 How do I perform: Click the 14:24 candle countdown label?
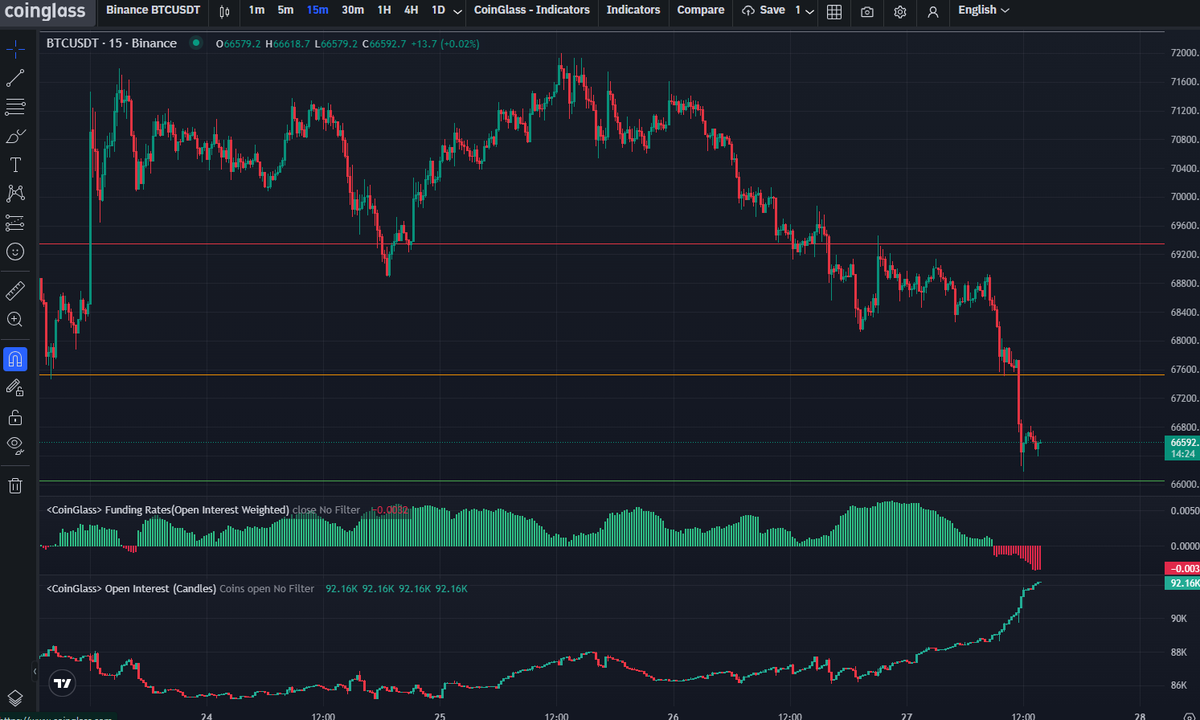coord(1183,454)
